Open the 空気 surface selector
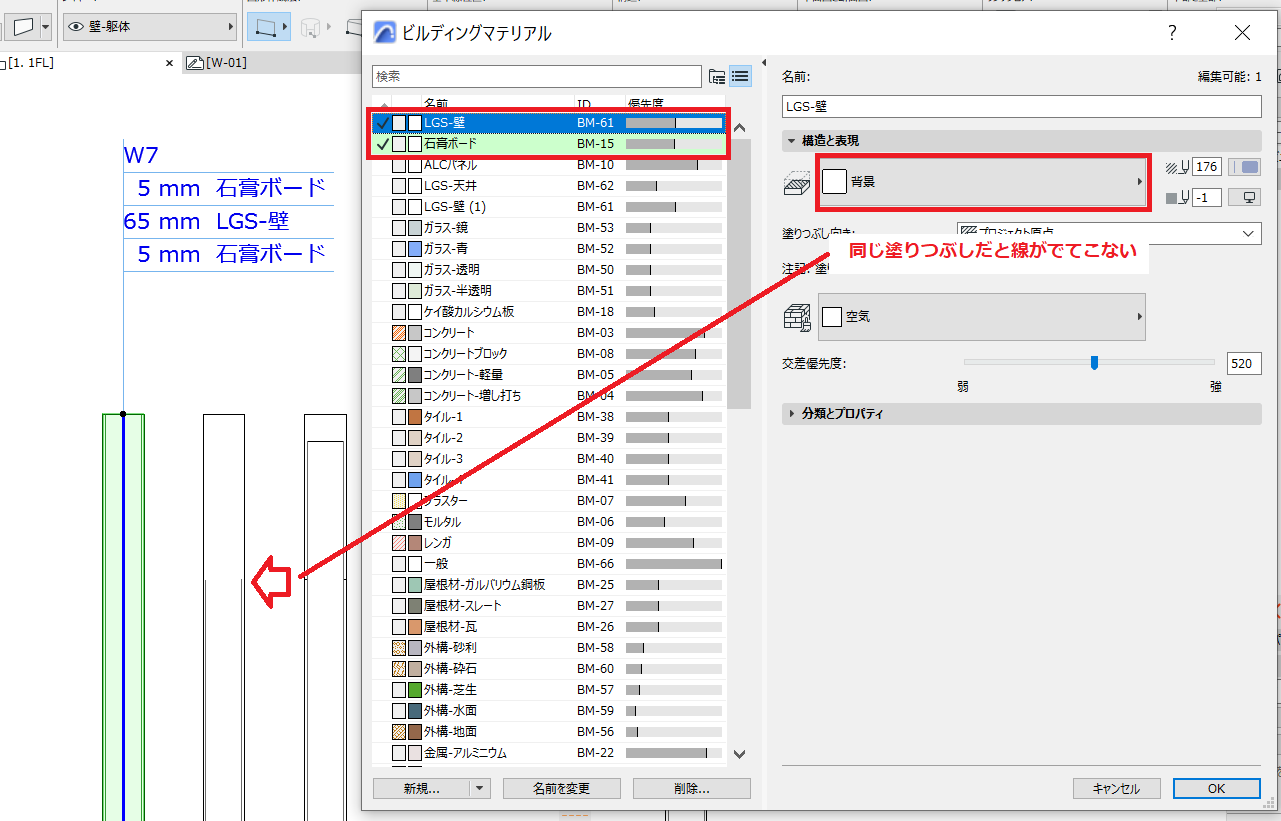The width and height of the screenshot is (1281, 821). pyautogui.click(x=982, y=317)
